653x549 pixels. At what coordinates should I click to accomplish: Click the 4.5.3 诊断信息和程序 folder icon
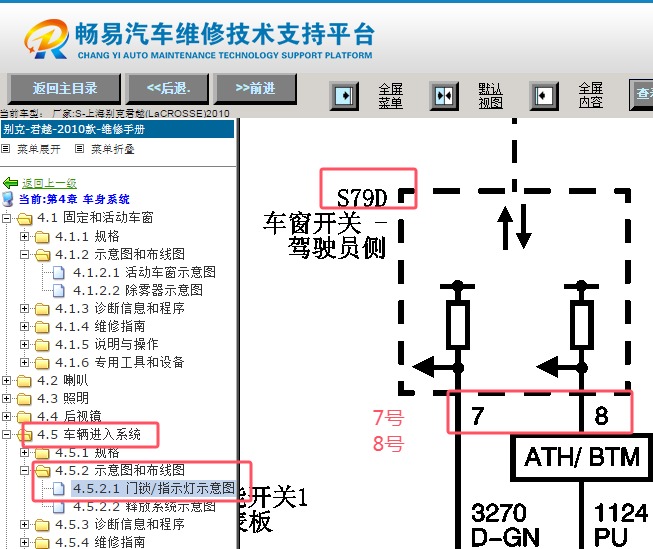(x=42, y=525)
